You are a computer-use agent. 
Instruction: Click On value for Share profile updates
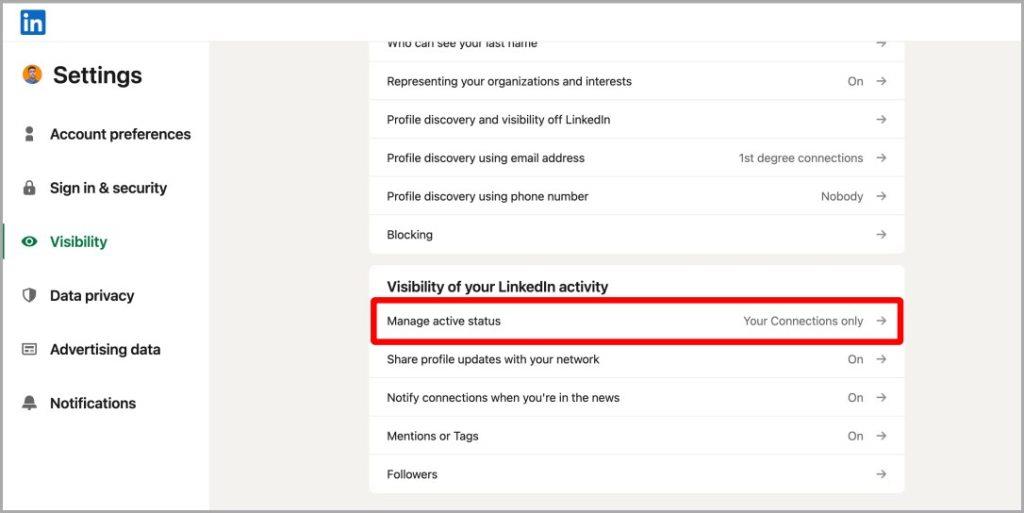[856, 359]
